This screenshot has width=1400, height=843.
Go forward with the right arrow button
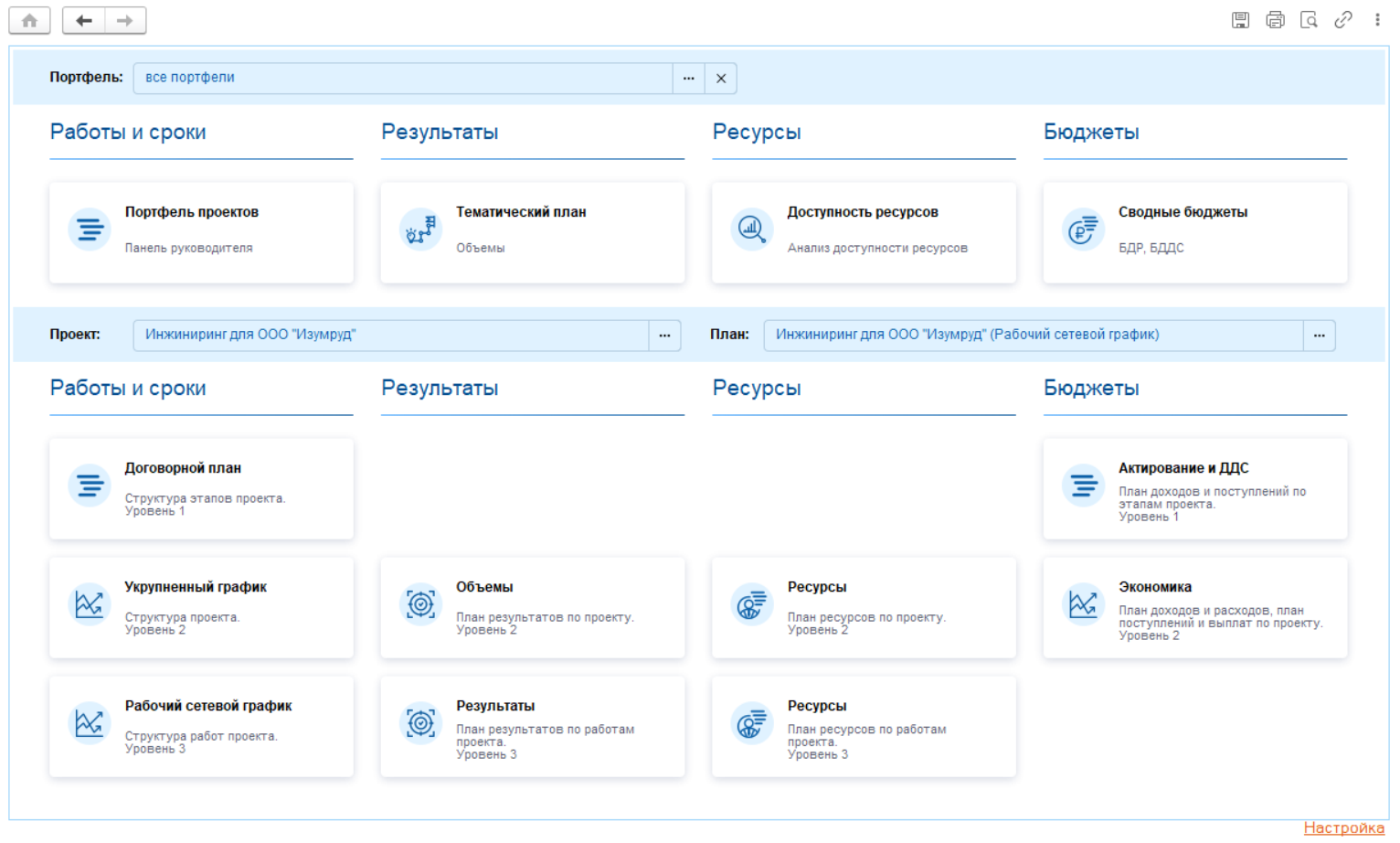click(125, 20)
